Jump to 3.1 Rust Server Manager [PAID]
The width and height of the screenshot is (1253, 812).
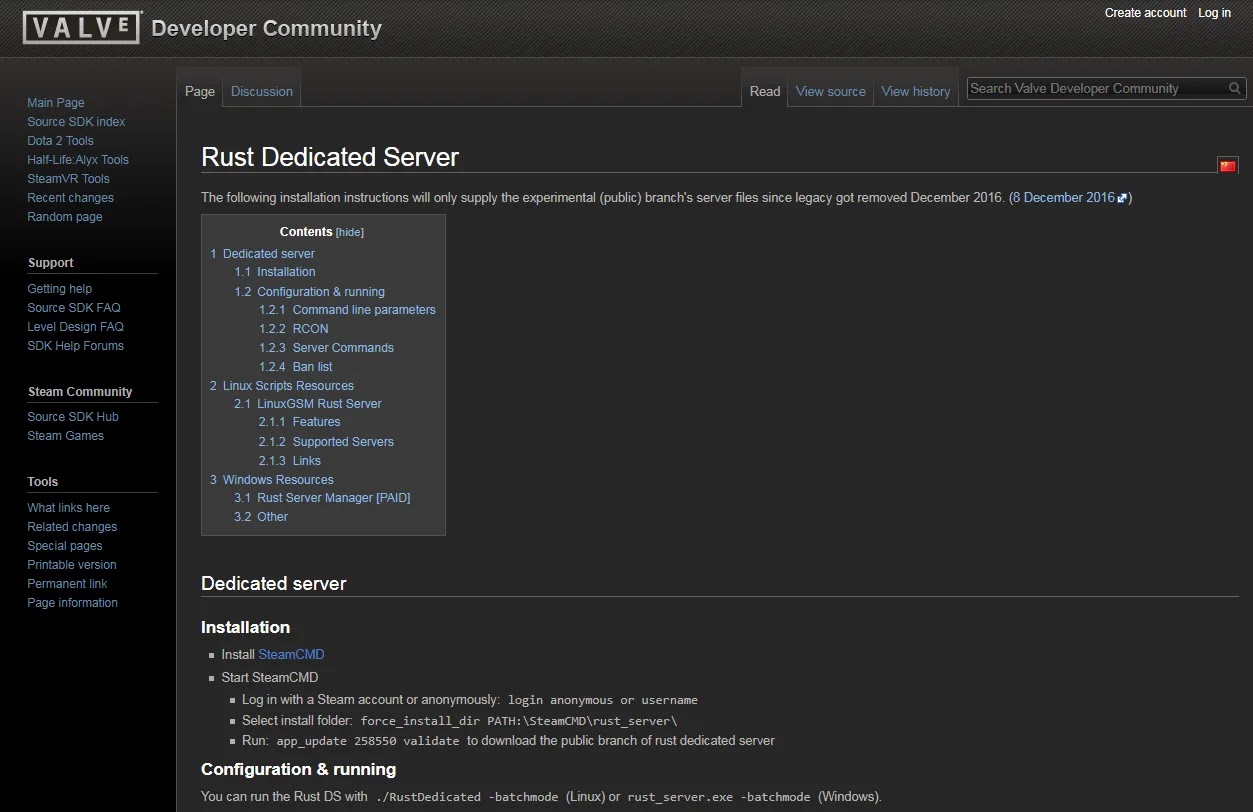click(x=322, y=498)
